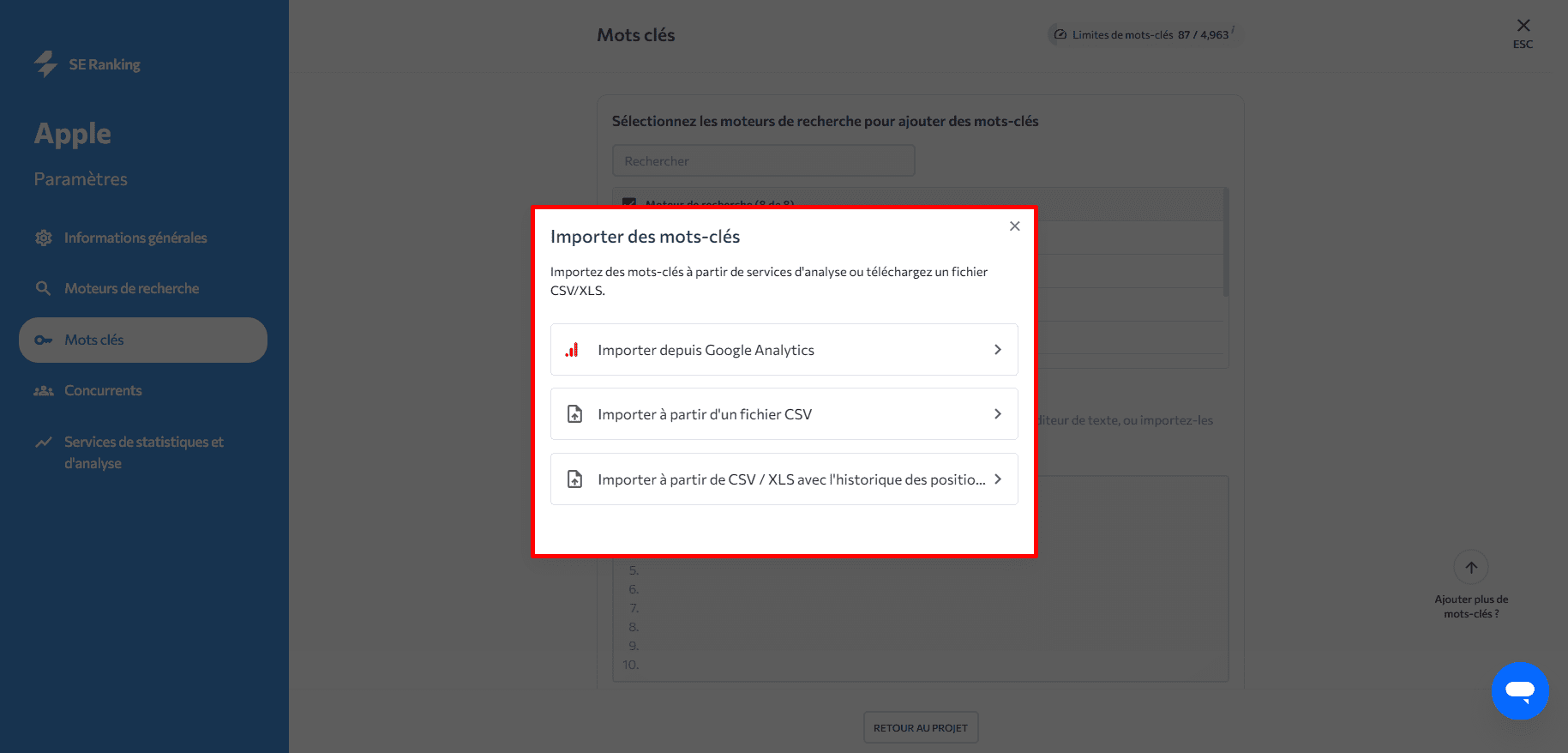Viewport: 1568px width, 753px height.
Task: Click the search engine list scrollbar
Action: pos(1226,243)
